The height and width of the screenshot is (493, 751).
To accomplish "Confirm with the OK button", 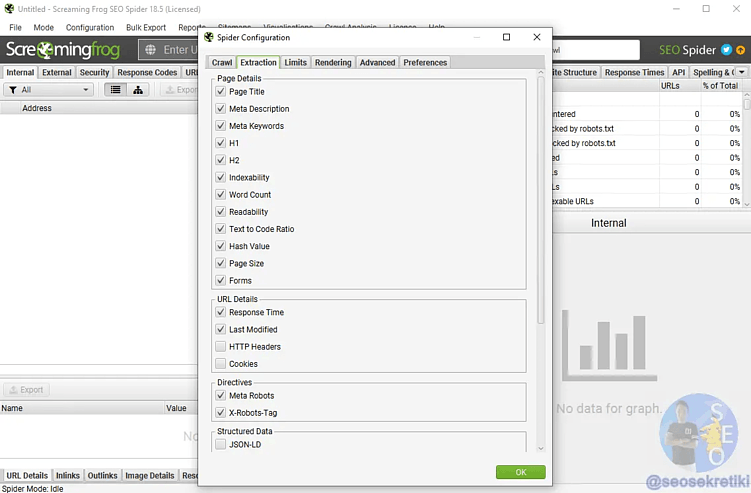I will pyautogui.click(x=521, y=472).
